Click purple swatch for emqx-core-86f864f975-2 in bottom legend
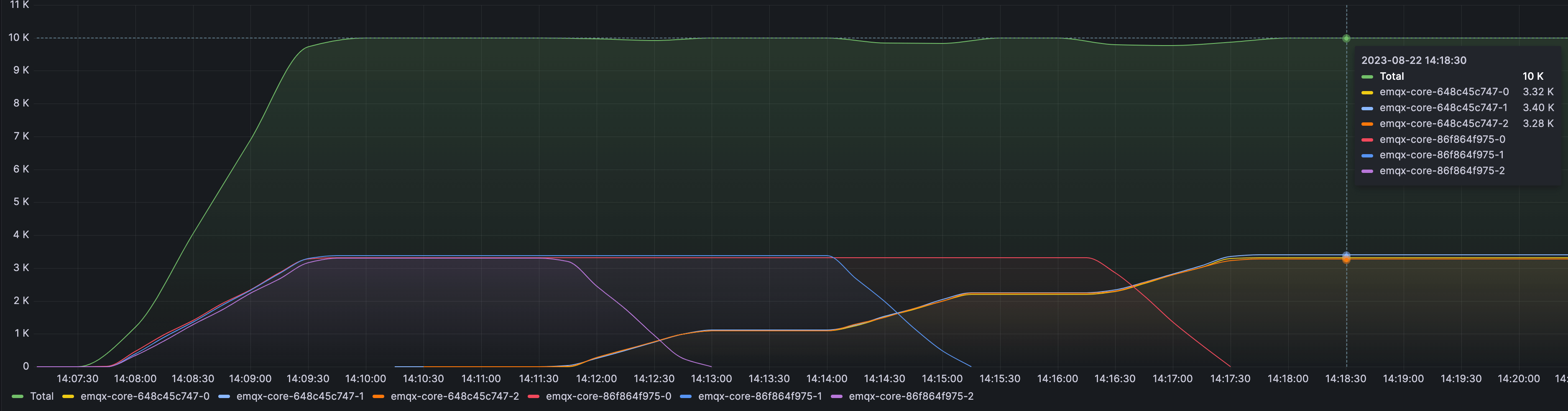The height and width of the screenshot is (411, 1568). click(x=836, y=396)
